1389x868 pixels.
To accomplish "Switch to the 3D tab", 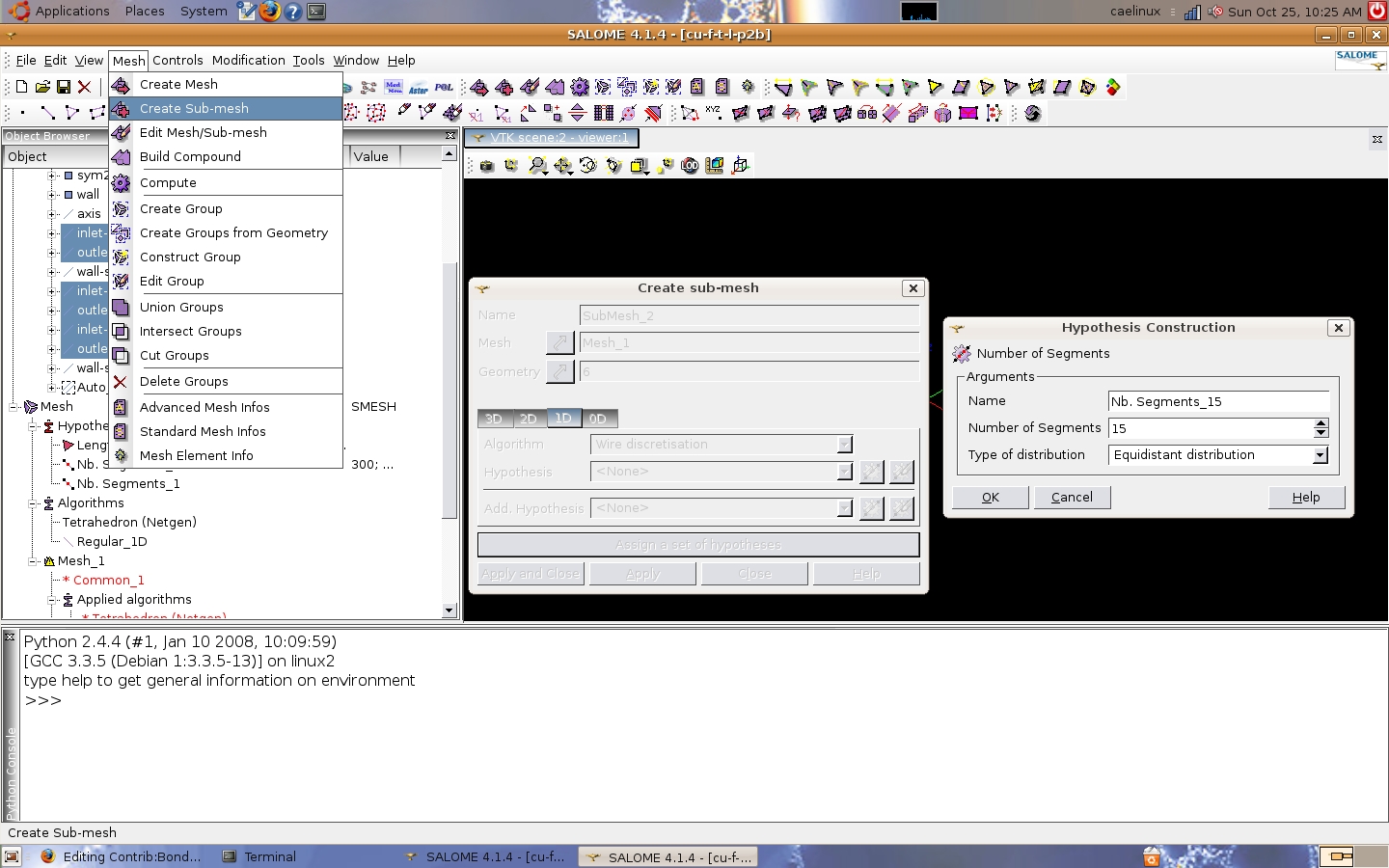I will [494, 419].
